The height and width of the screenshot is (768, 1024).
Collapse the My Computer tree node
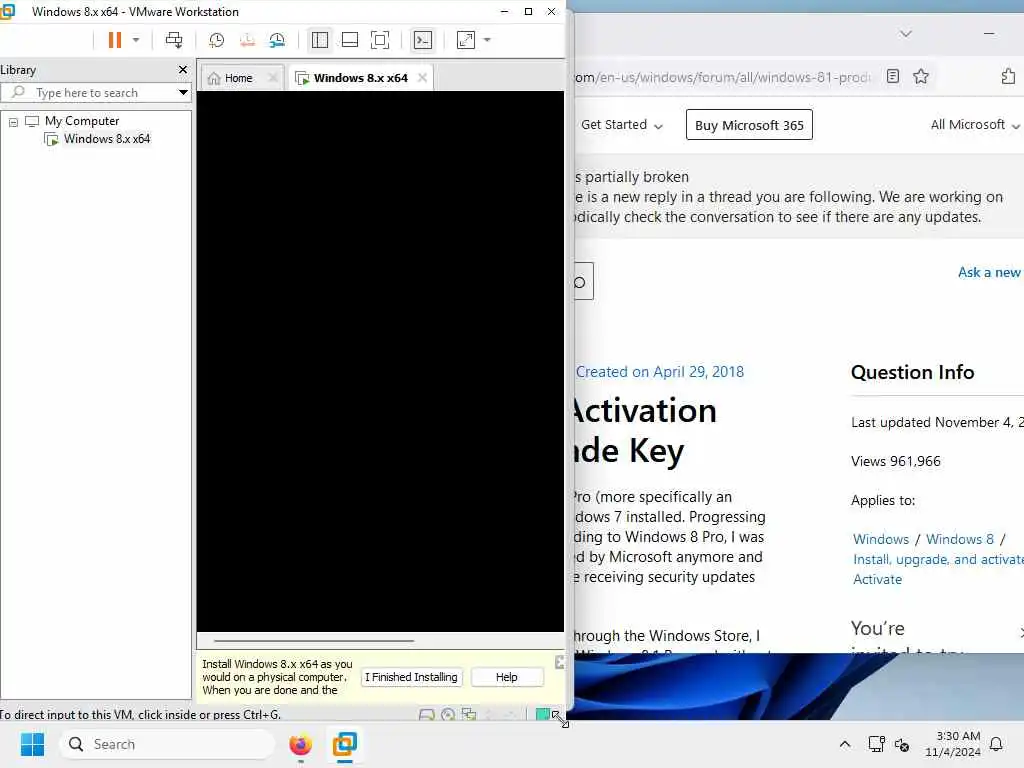tap(13, 121)
